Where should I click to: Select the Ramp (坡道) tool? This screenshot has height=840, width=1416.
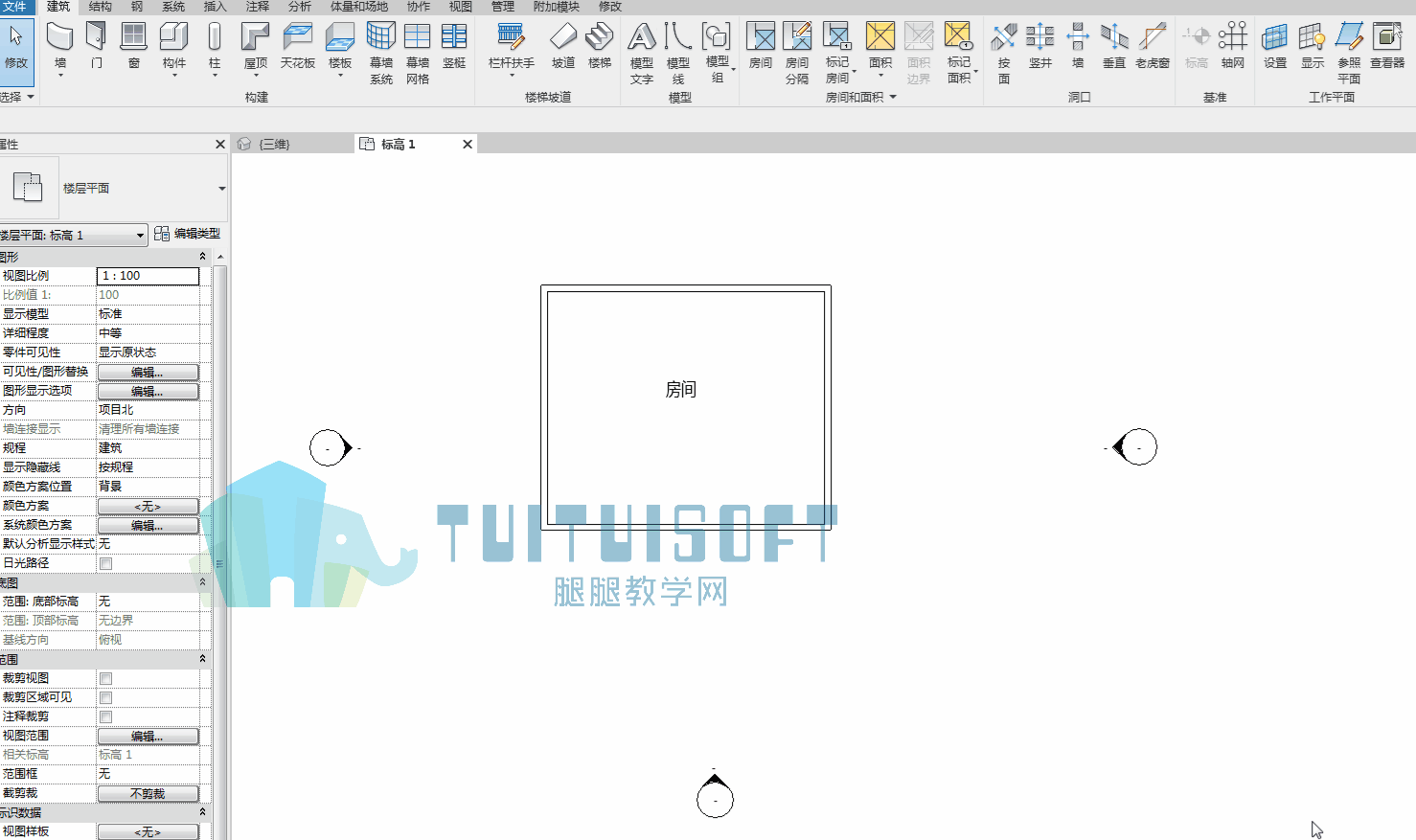[x=563, y=47]
